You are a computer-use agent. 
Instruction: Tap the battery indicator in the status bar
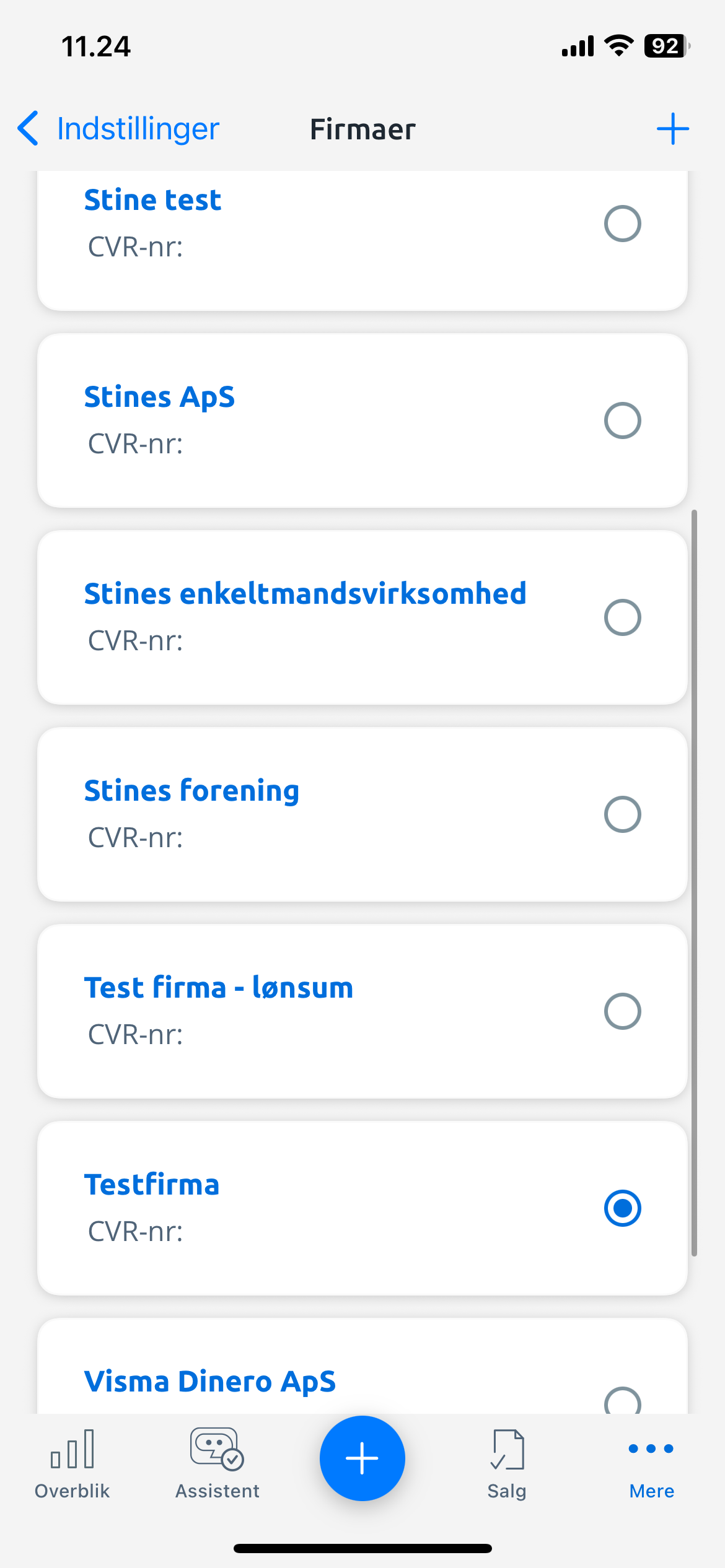667,46
